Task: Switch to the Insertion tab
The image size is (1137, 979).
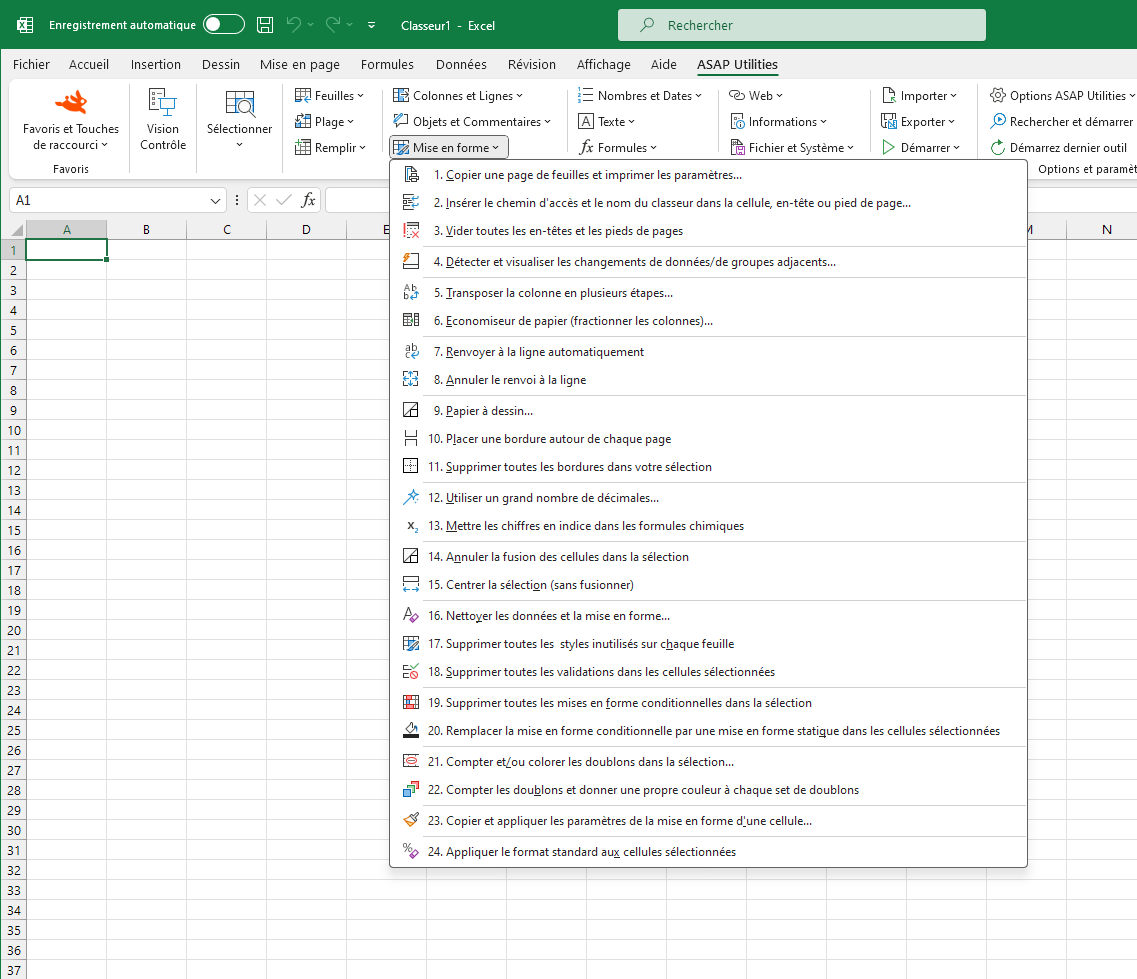Action: tap(156, 65)
